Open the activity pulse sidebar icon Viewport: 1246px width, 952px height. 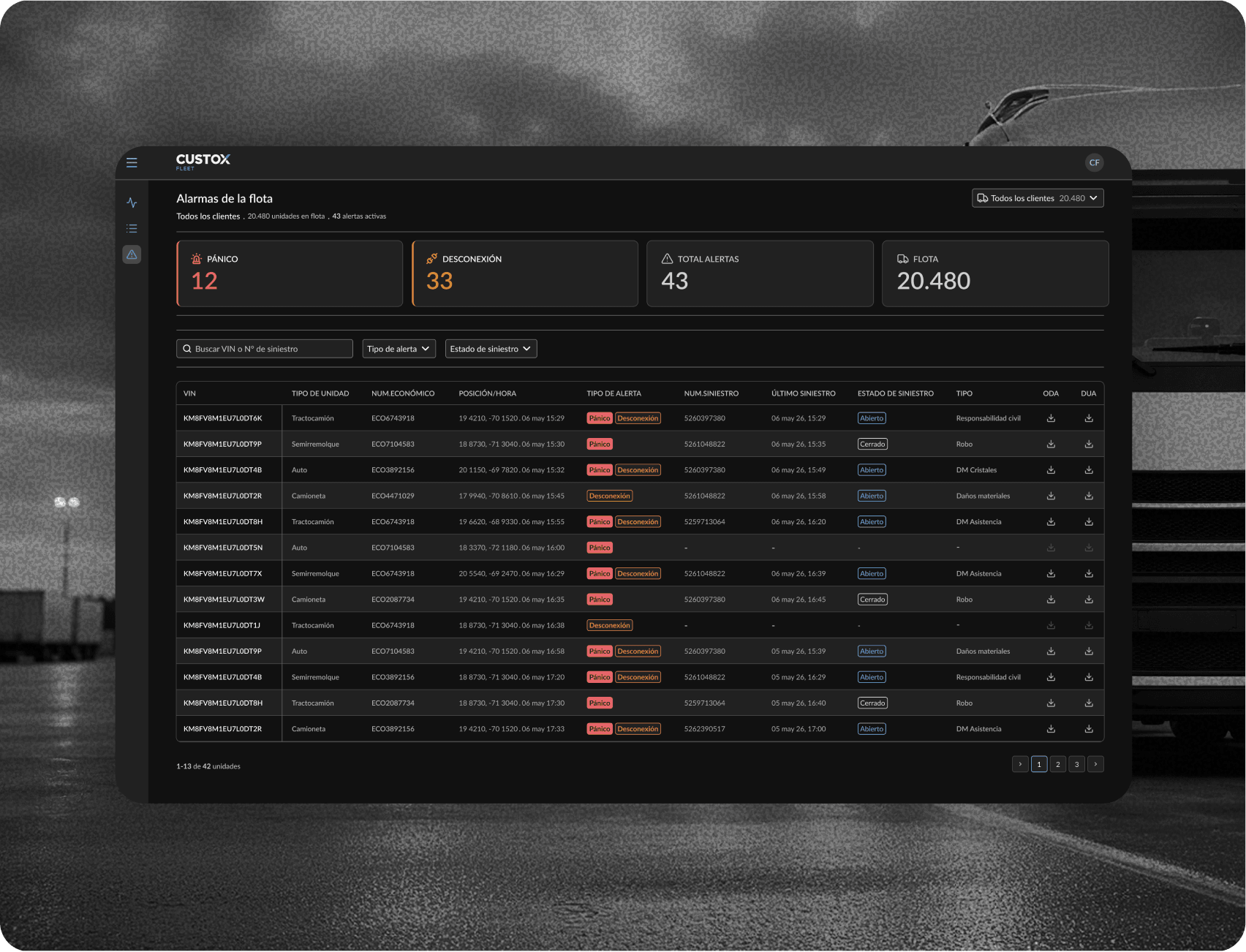click(x=132, y=203)
